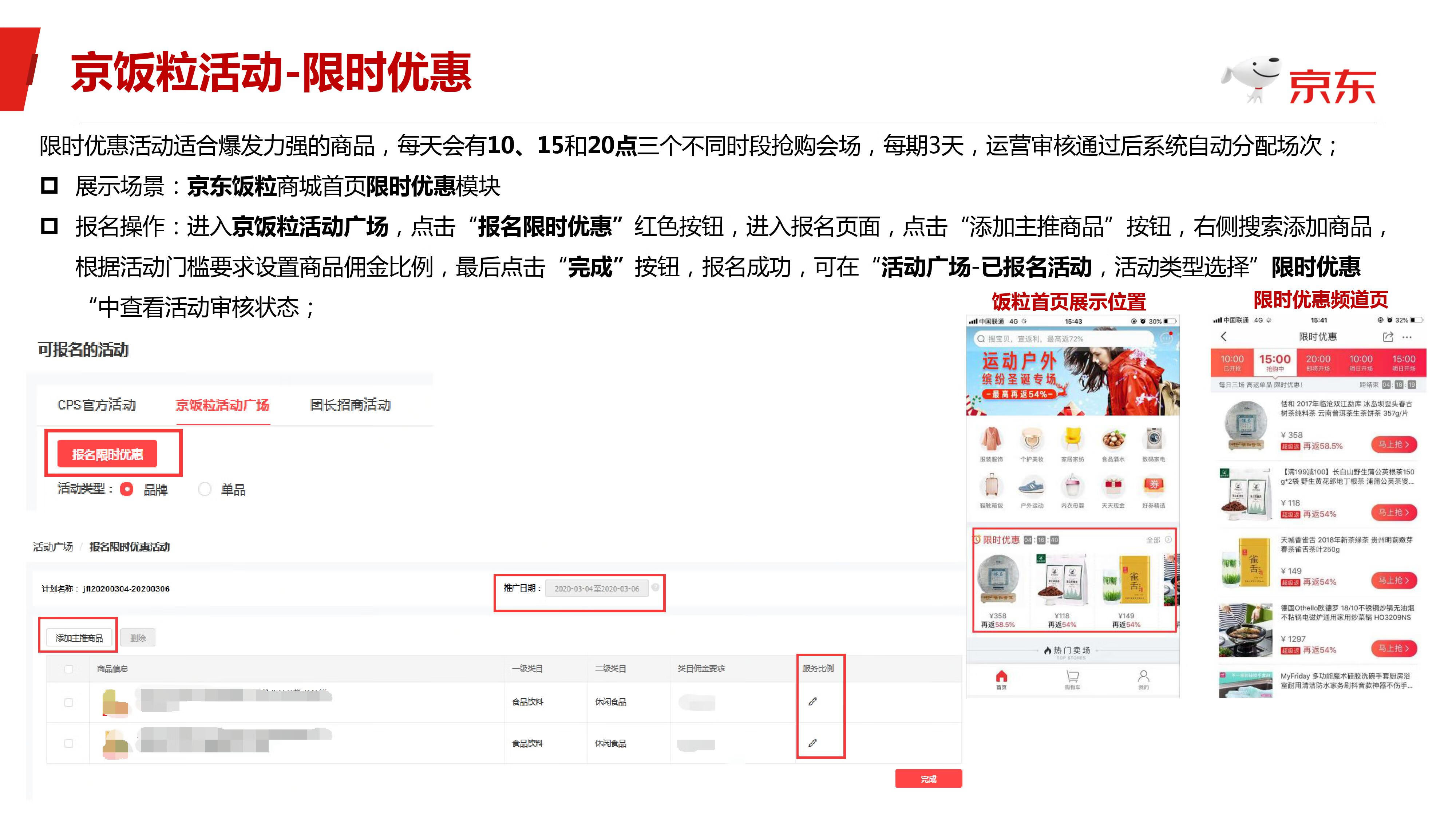1456x819 pixels.
Task: Tap 马上抢 for the ¥118 dandelion tea
Action: coord(1394,512)
